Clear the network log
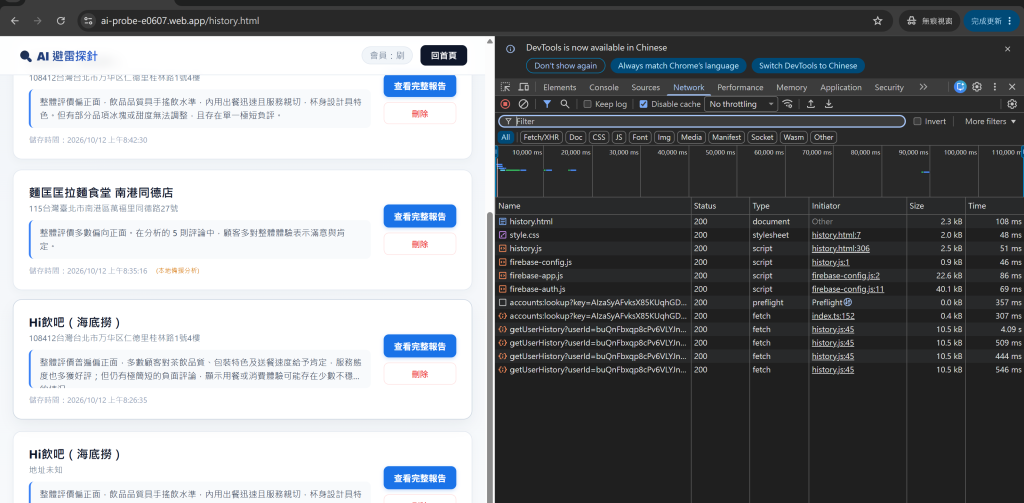 pyautogui.click(x=523, y=104)
